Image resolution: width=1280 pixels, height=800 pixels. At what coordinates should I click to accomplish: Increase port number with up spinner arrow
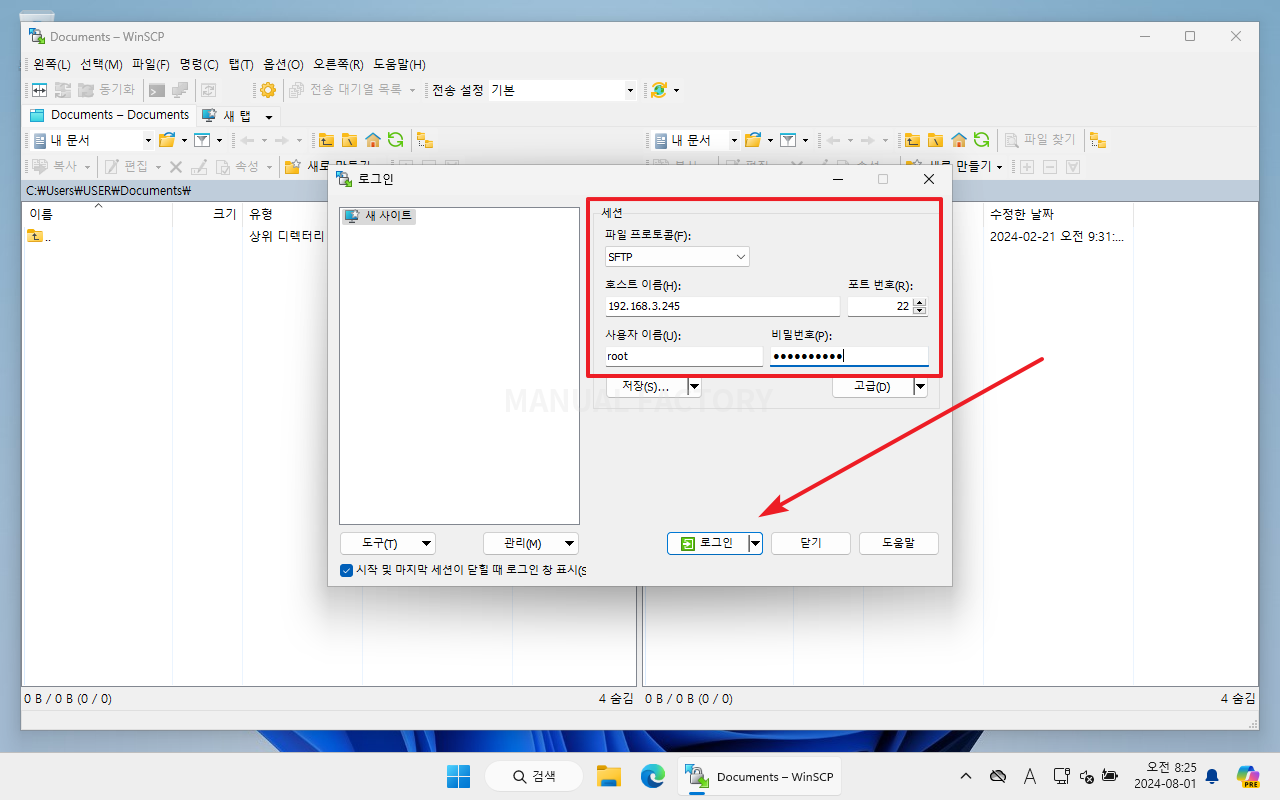click(920, 302)
